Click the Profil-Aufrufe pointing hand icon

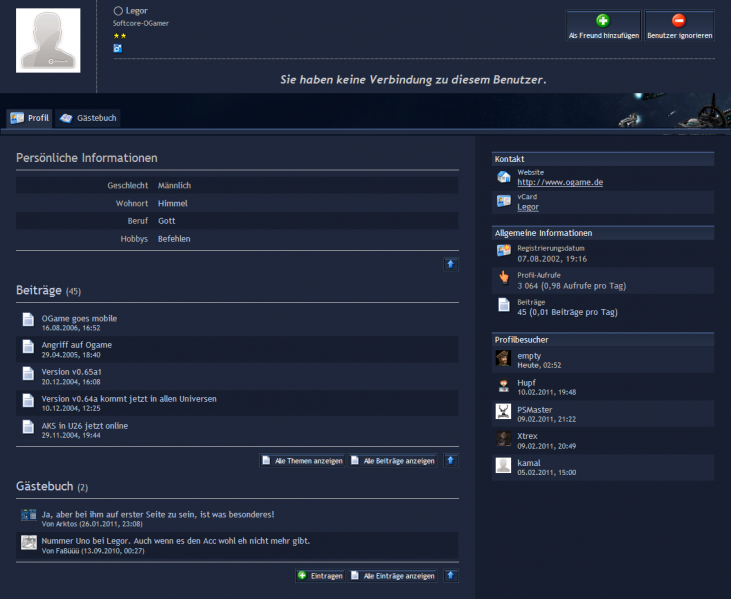[x=503, y=277]
